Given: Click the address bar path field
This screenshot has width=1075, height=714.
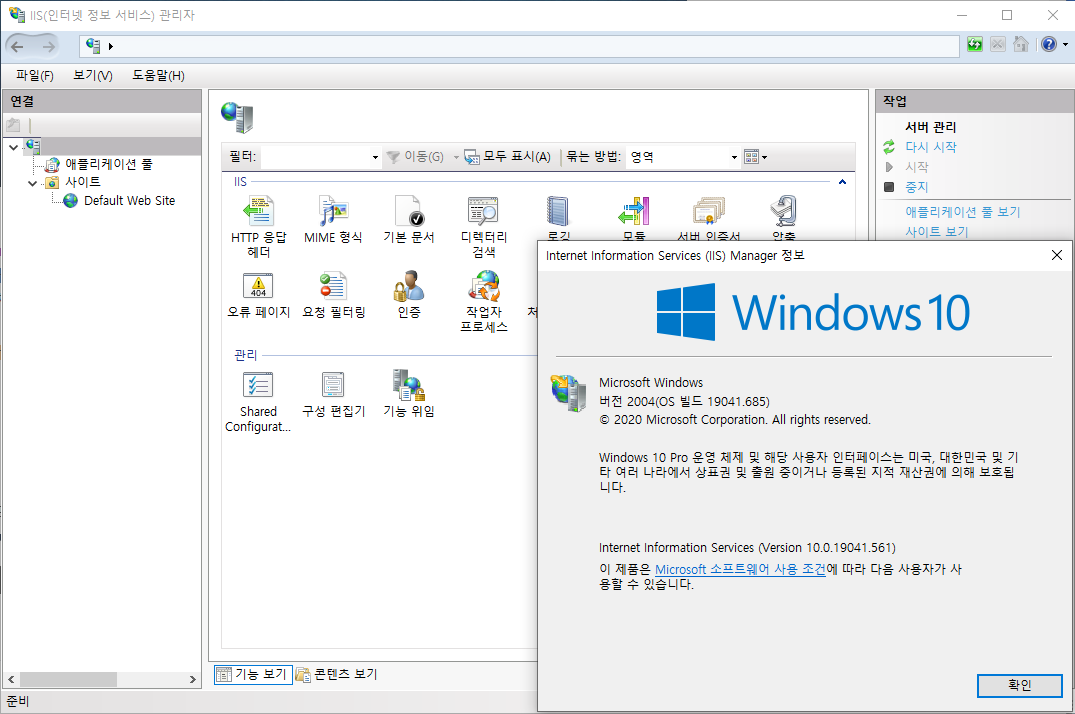Looking at the screenshot, I should [519, 47].
